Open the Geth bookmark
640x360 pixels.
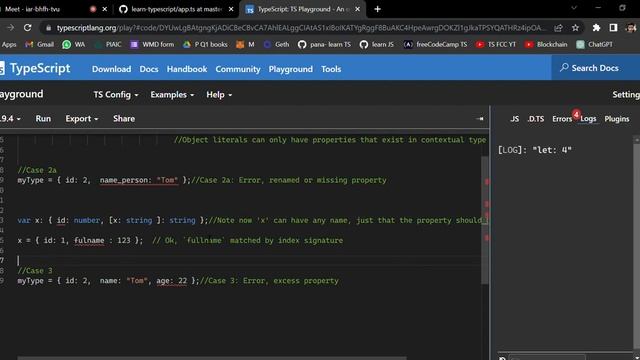276,44
